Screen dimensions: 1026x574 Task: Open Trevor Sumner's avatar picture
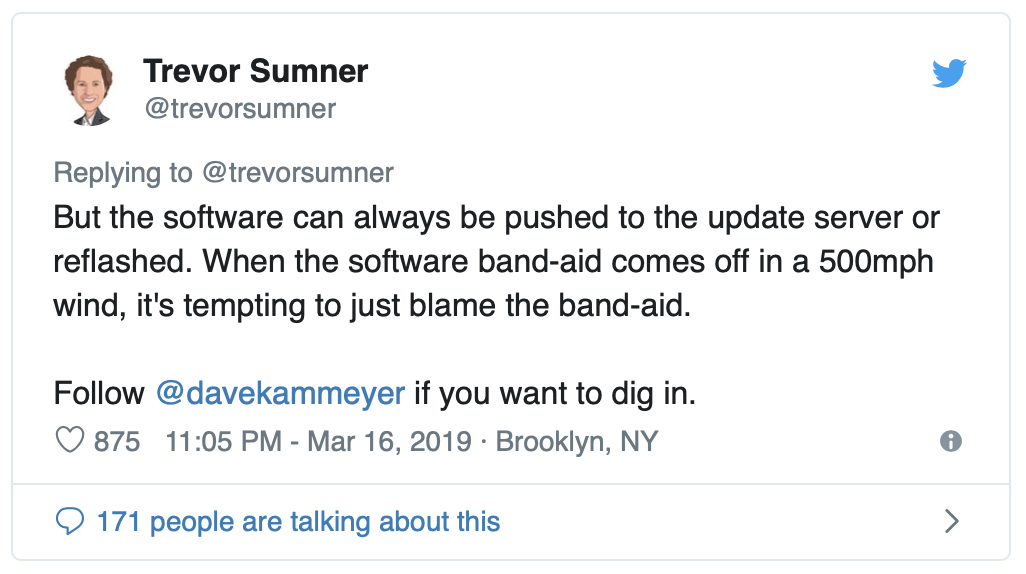tap(90, 90)
